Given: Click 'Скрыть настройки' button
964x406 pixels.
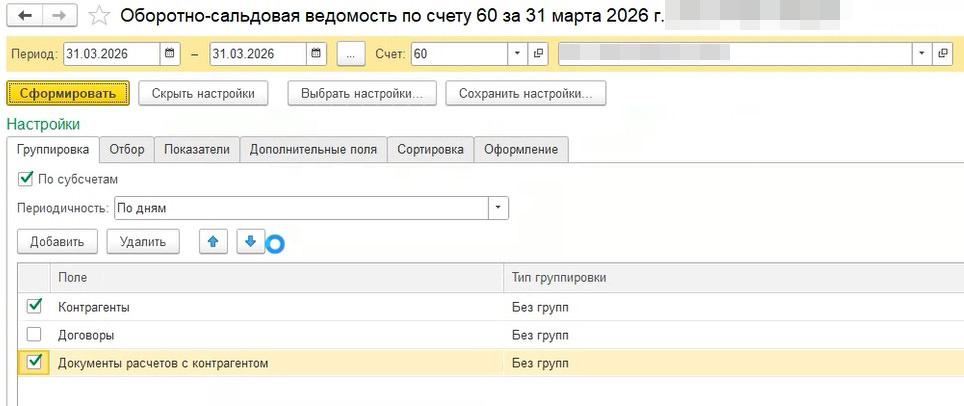Looking at the screenshot, I should pos(203,94).
